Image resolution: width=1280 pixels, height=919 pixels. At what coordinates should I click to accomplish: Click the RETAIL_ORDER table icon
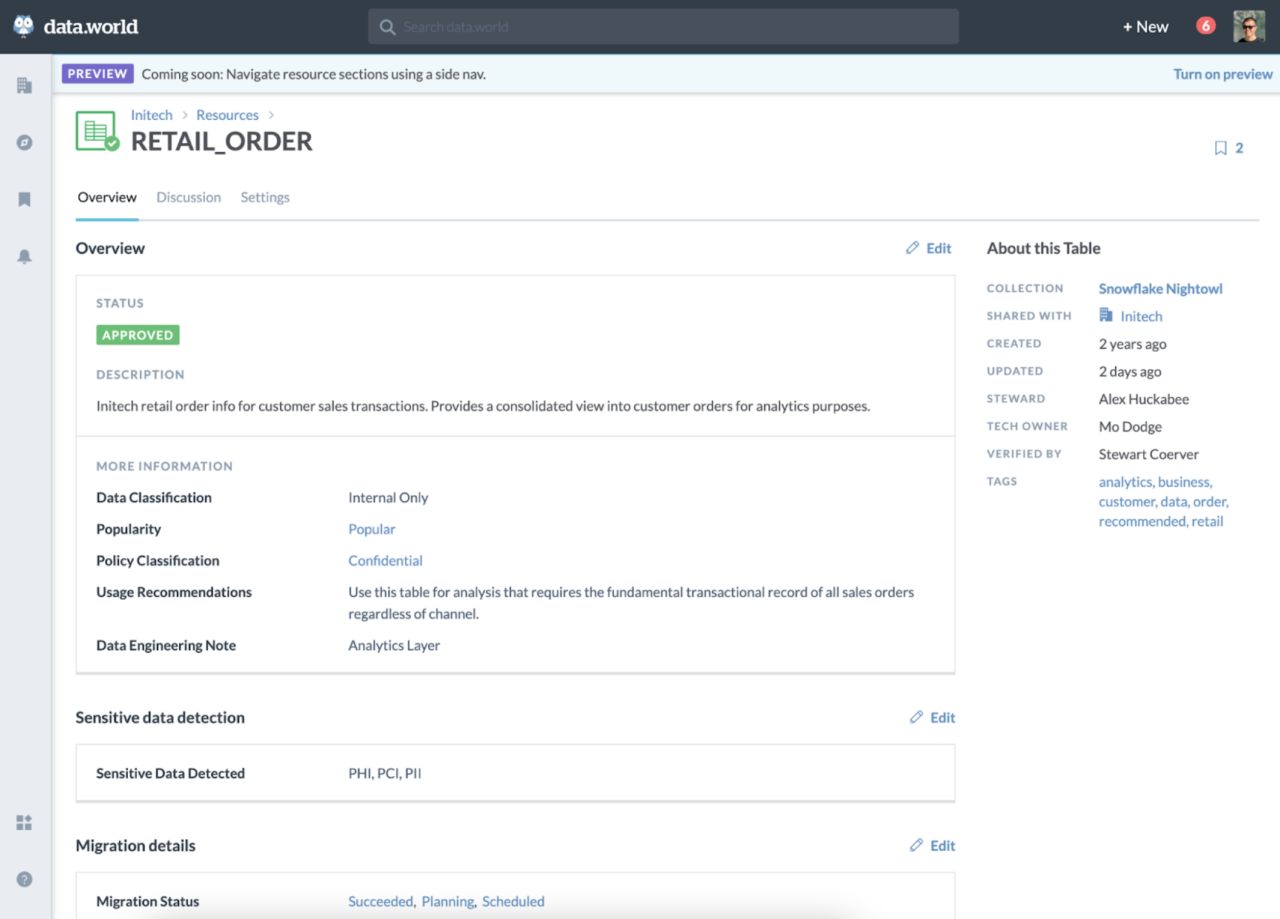point(97,131)
